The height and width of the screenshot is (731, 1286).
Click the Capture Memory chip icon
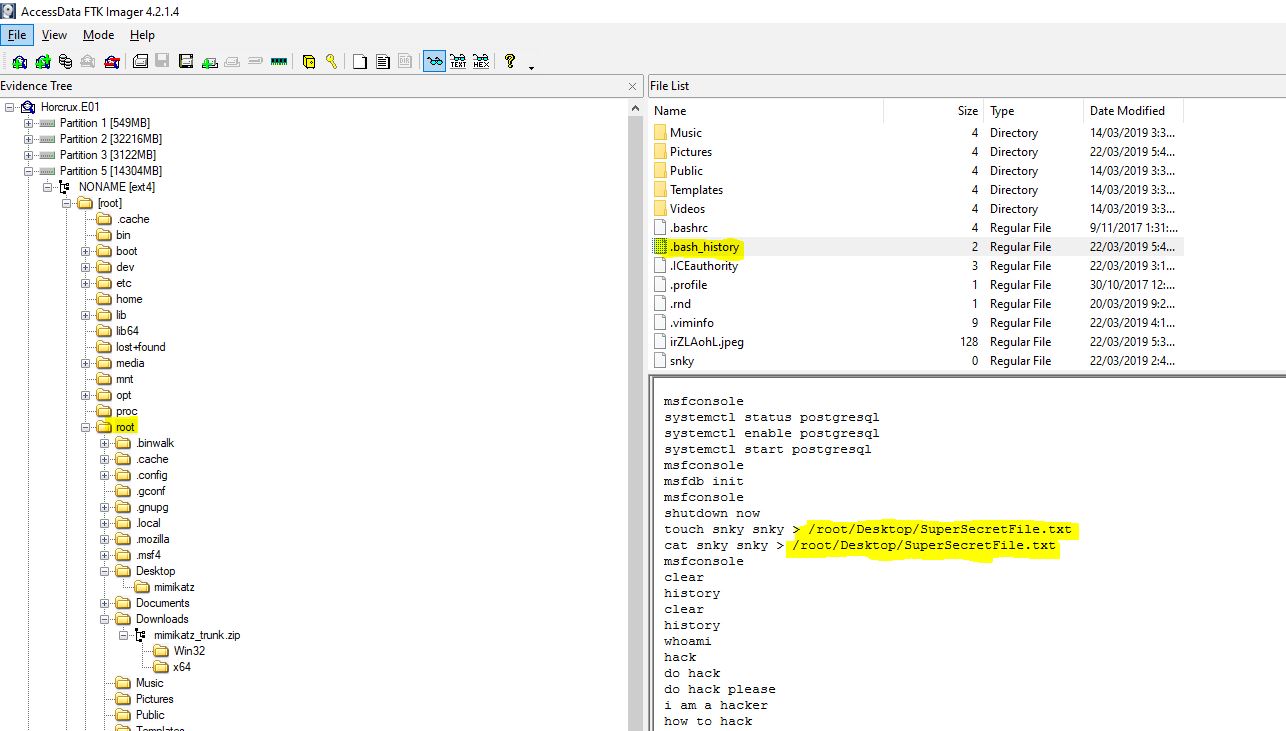click(x=279, y=61)
